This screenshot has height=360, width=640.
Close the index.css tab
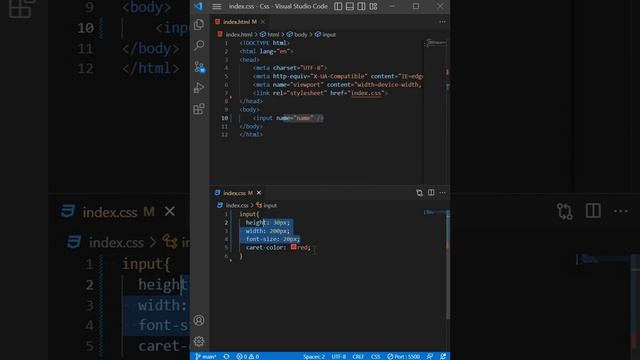point(259,193)
